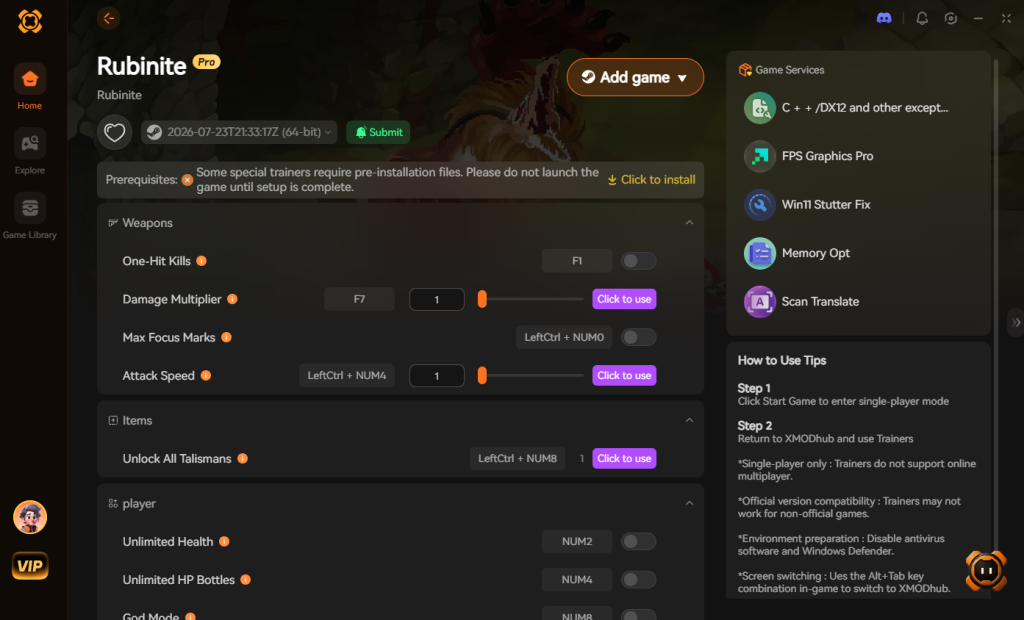Collapse the player section
Screen dimensions: 1024x620
(x=689, y=503)
